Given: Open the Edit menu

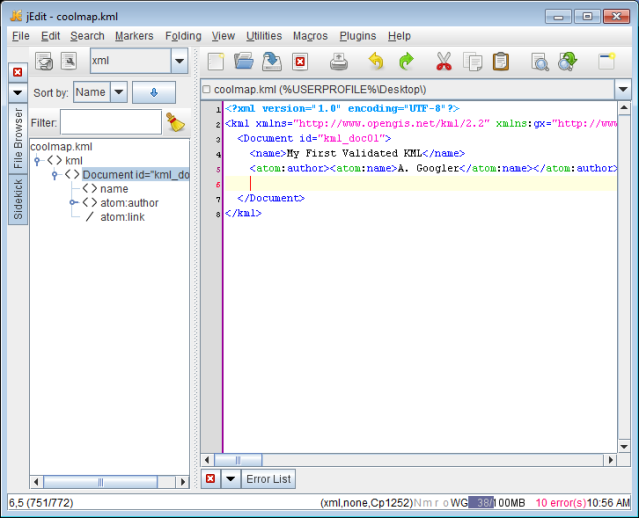Looking at the screenshot, I should 51,36.
